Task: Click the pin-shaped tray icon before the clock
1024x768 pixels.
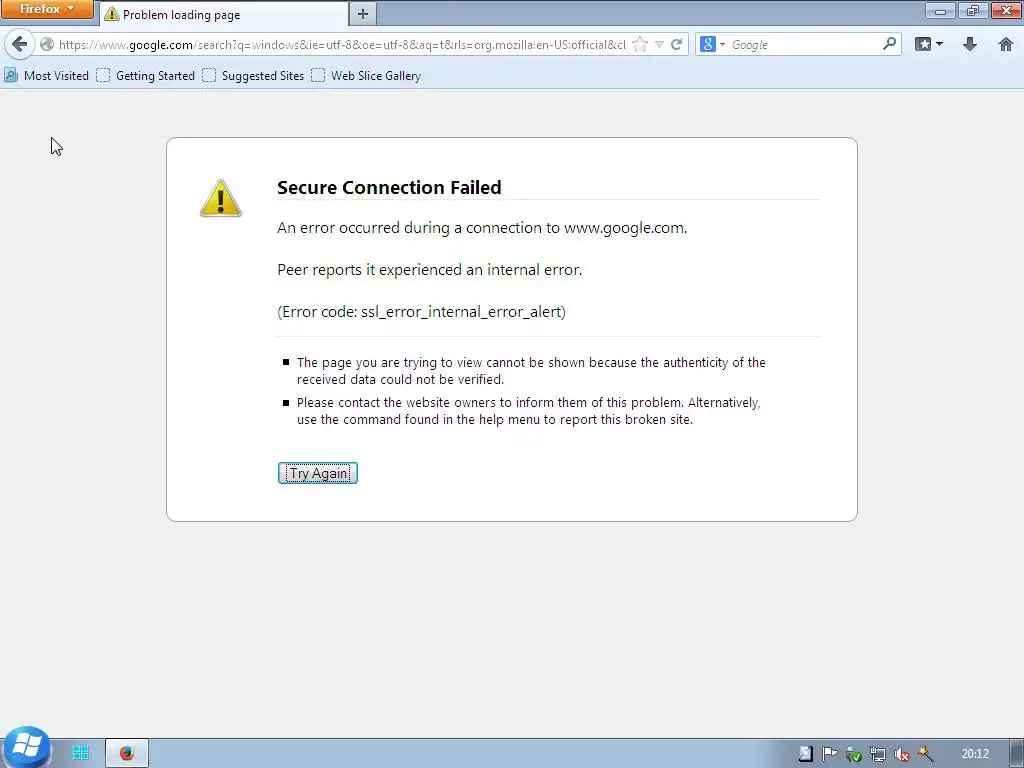Action: pyautogui.click(x=925, y=754)
